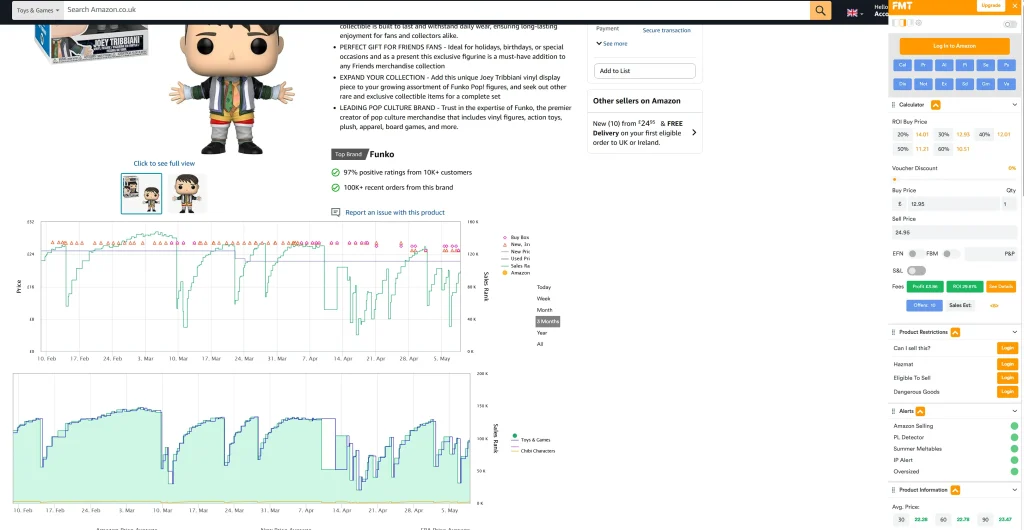Expand See more under Payment
Screen dimensions: 1024x530
[x=612, y=44]
